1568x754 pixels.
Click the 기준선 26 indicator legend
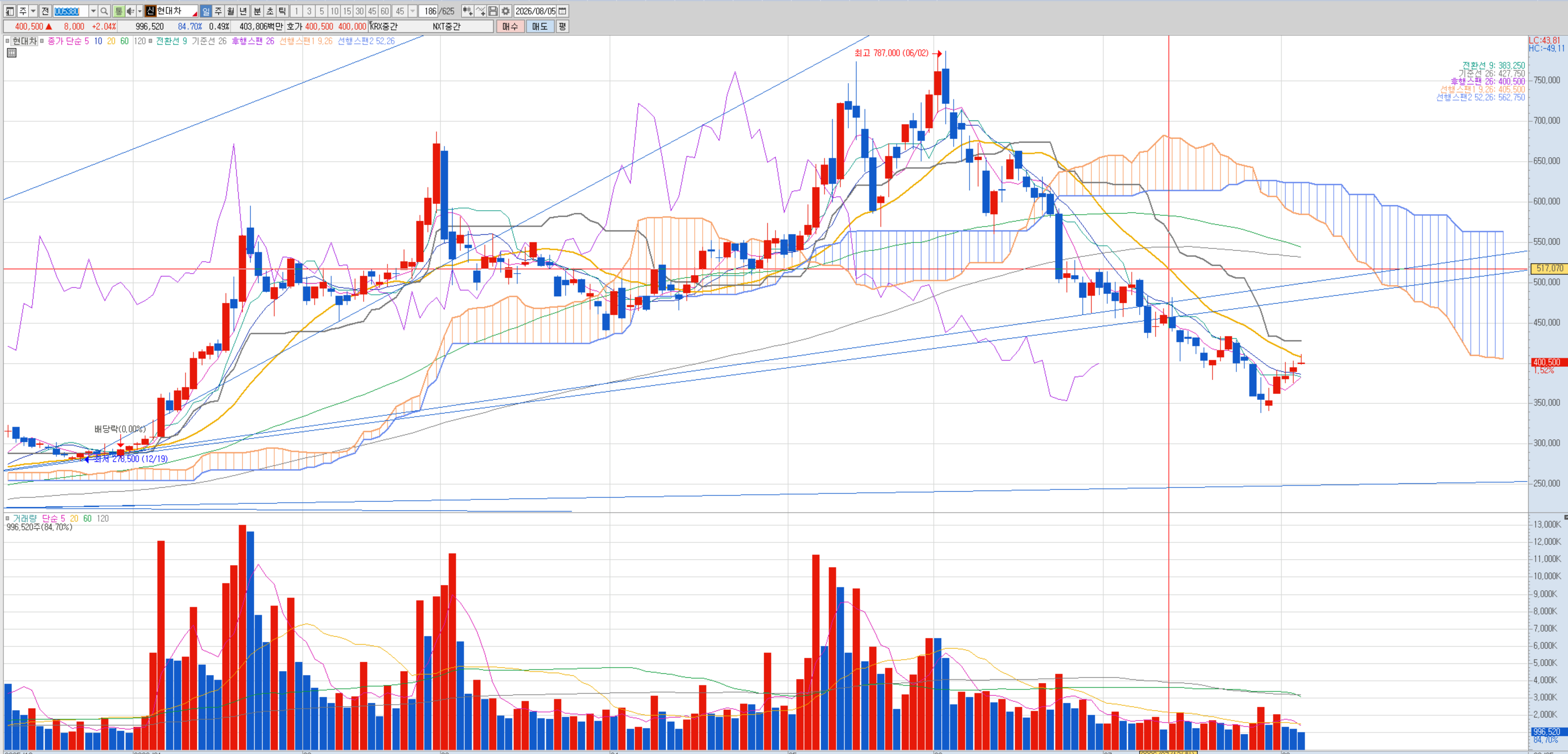pyautogui.click(x=209, y=41)
